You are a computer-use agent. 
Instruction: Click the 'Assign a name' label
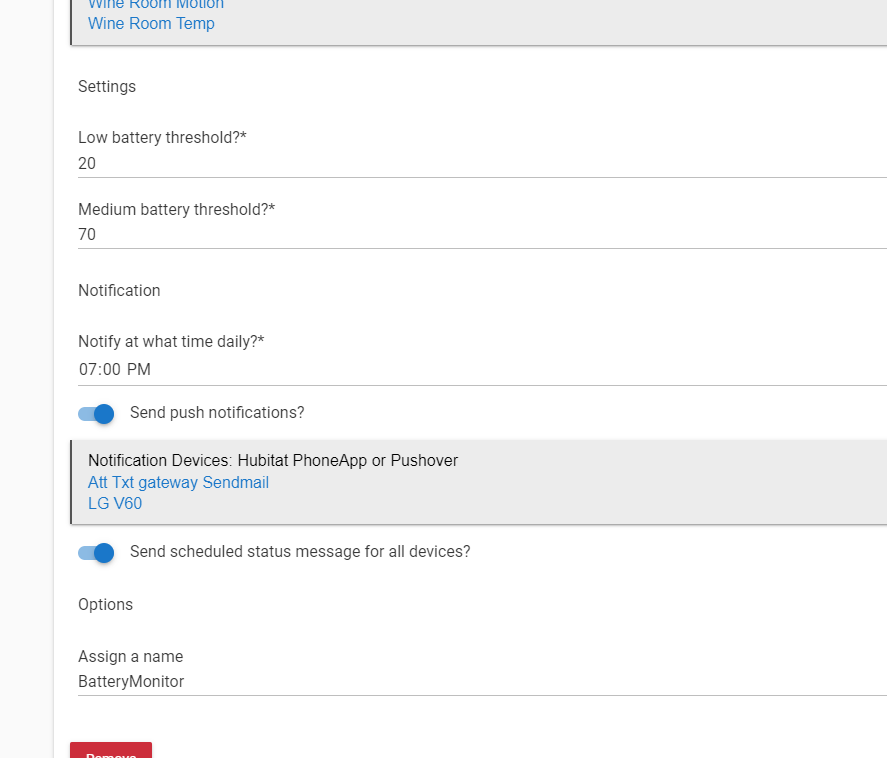click(130, 657)
